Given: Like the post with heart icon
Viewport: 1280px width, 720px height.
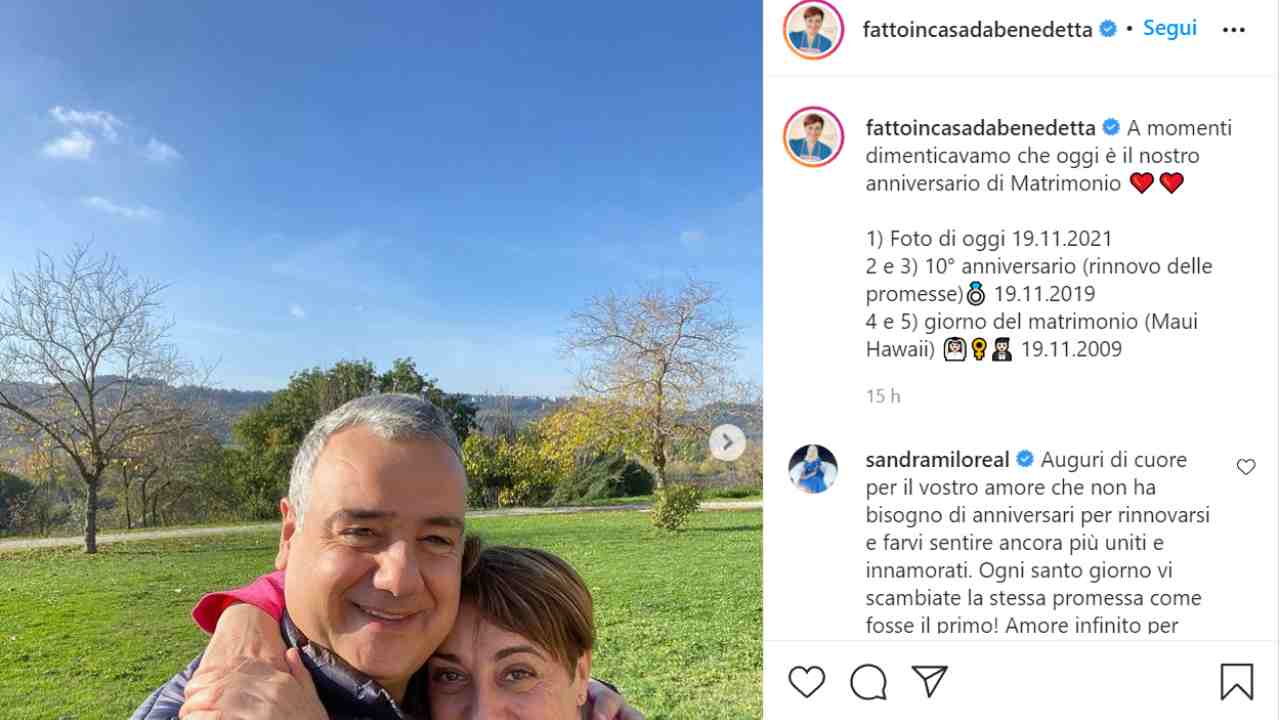Looking at the screenshot, I should click(806, 682).
